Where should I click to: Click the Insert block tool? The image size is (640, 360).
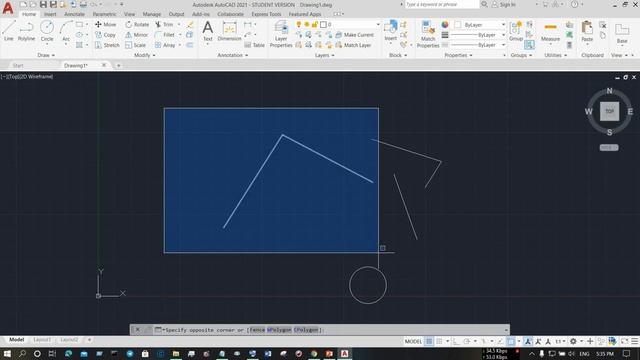click(x=391, y=31)
